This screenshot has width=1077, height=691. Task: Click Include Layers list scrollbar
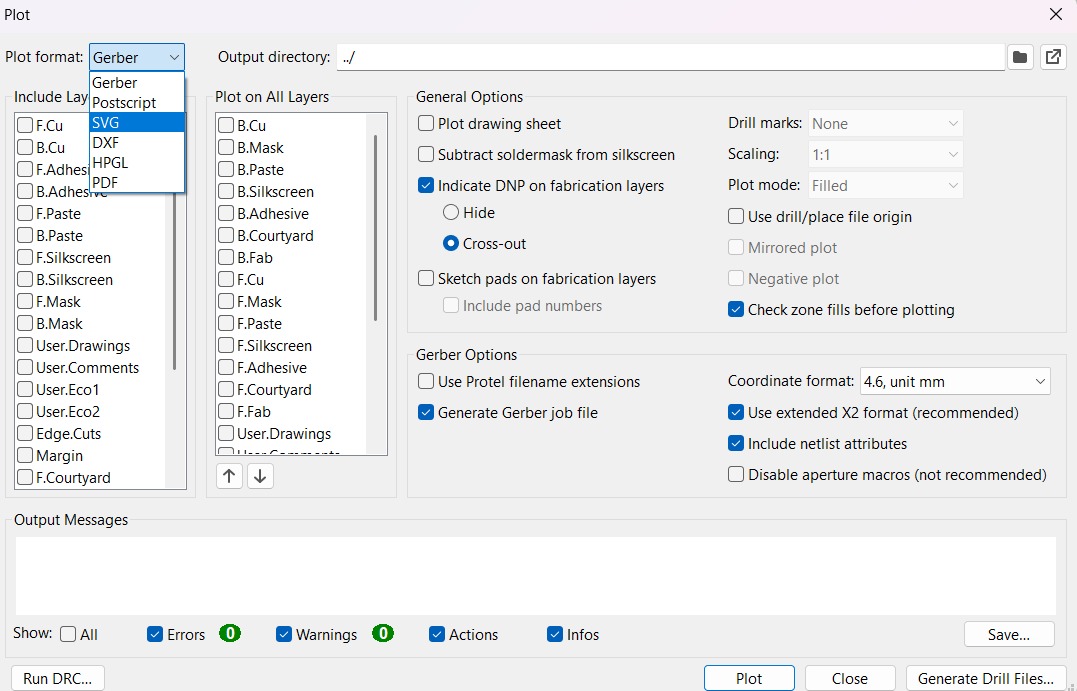(174, 282)
